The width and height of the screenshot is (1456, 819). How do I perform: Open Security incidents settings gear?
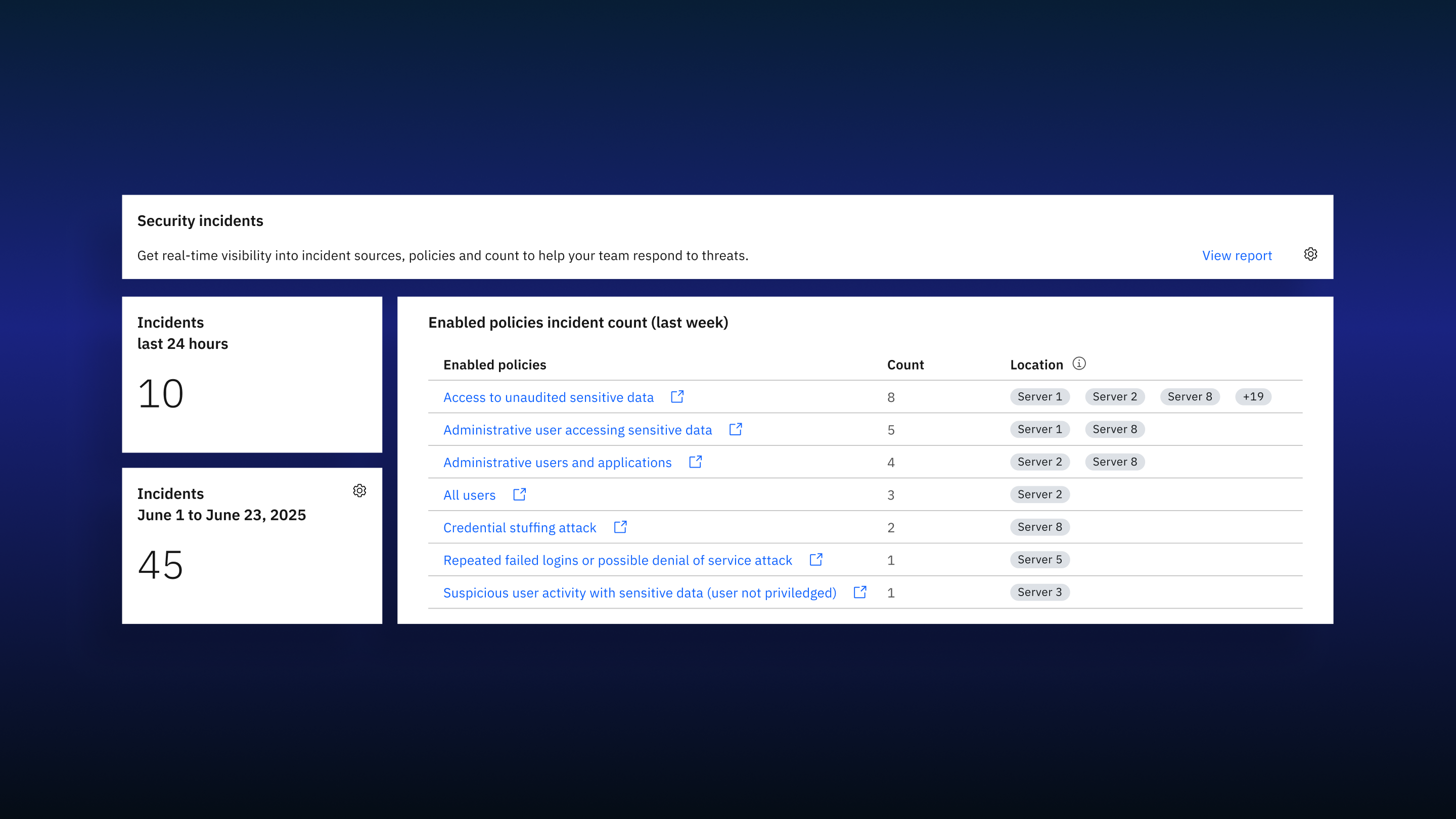(x=1310, y=254)
